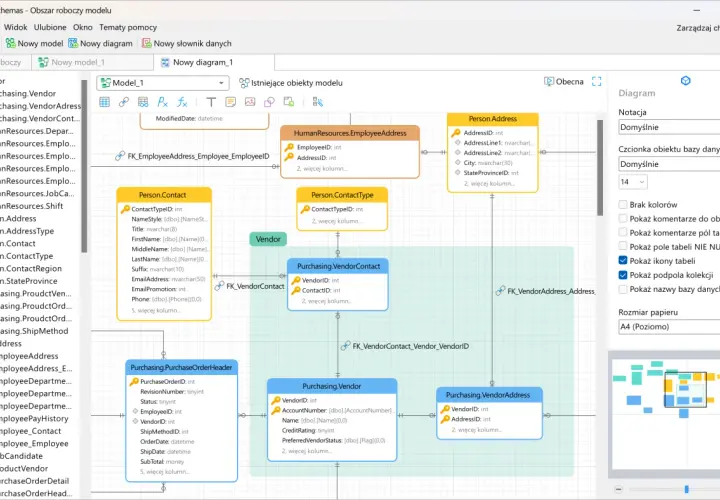Click the Nowy model button
This screenshot has height=500, width=720.
(x=34, y=44)
